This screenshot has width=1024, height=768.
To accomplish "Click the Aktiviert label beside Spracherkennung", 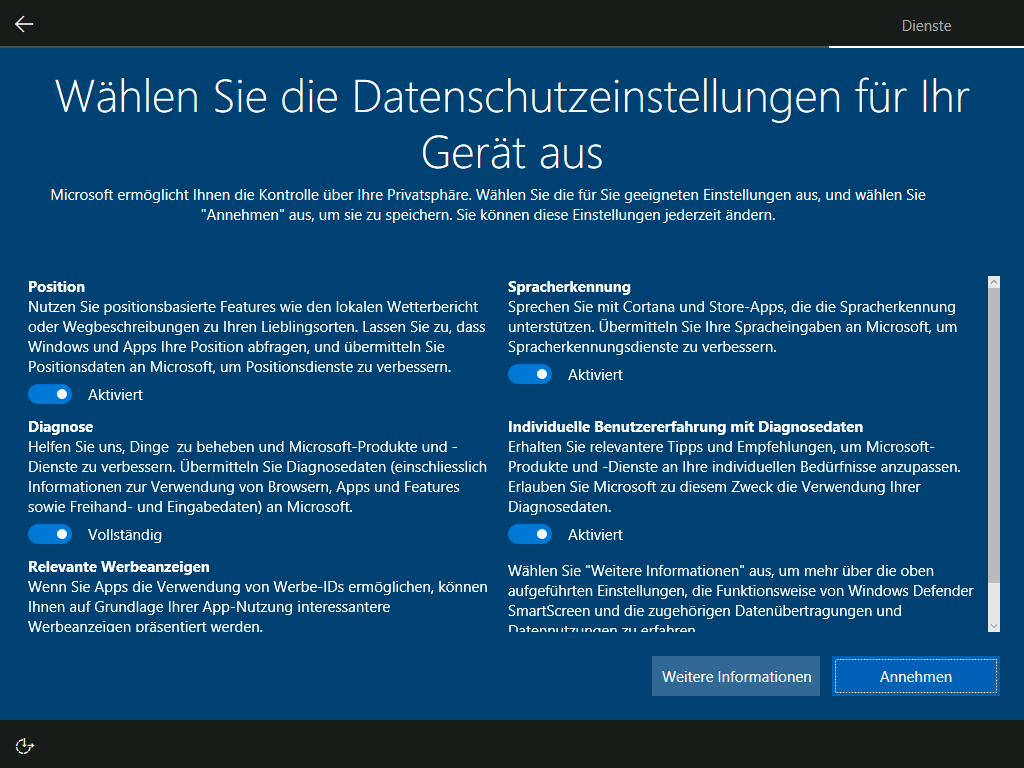I will [598, 374].
